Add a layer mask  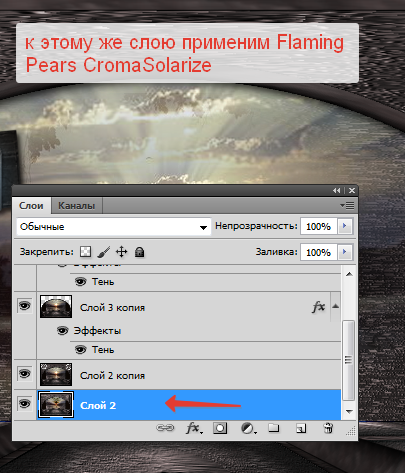click(220, 428)
